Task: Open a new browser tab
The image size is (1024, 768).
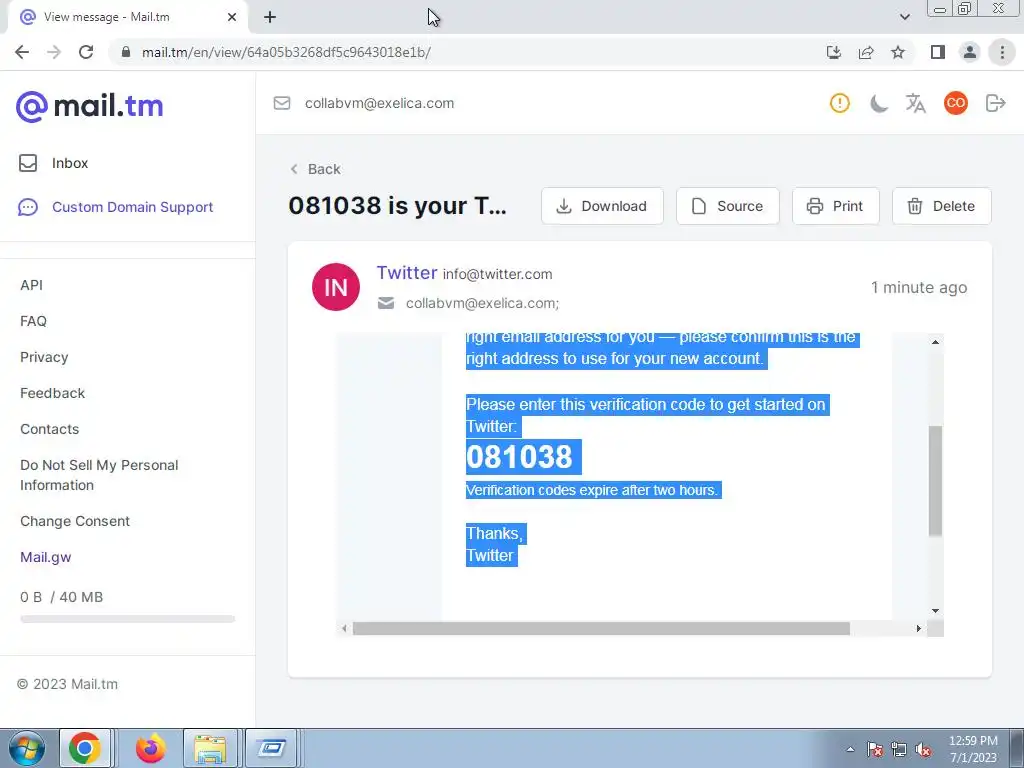Action: click(x=270, y=17)
